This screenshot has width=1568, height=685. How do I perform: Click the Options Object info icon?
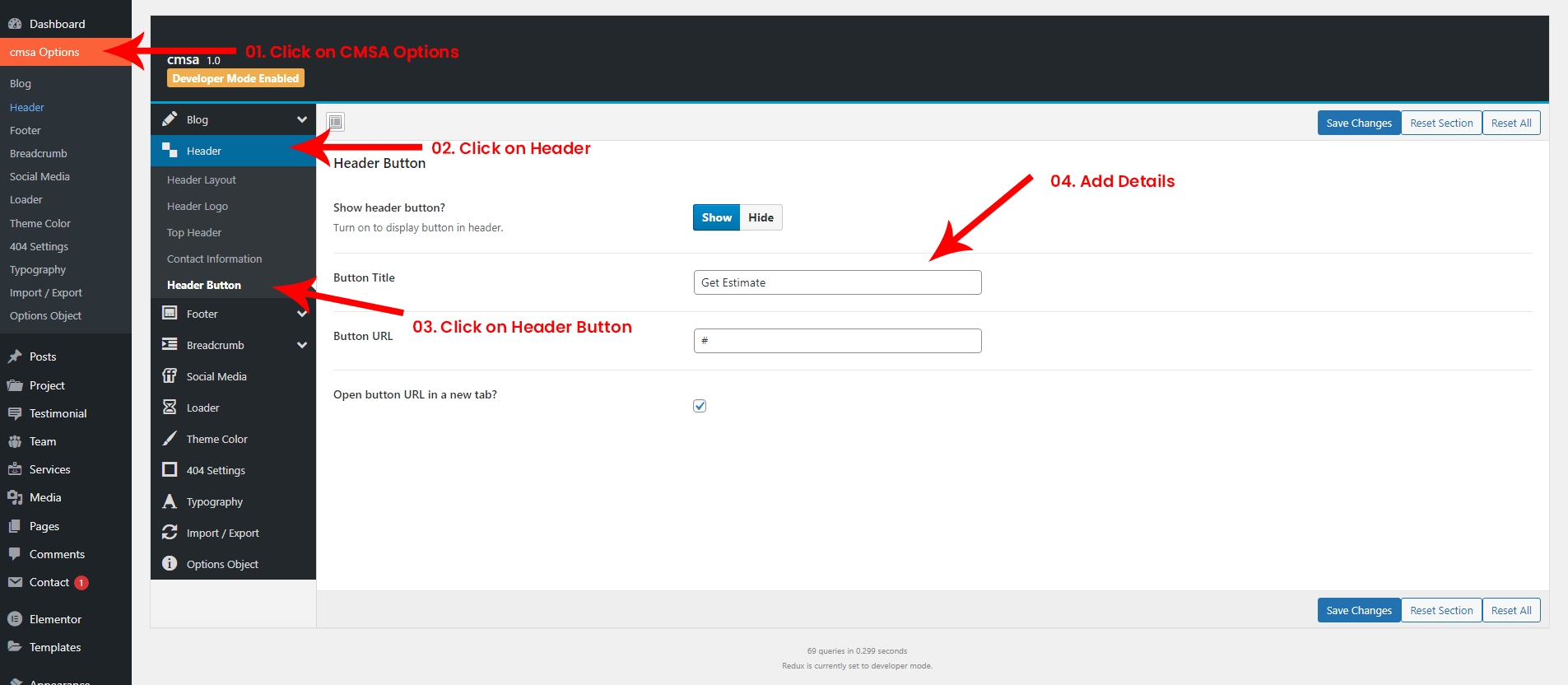click(x=170, y=564)
